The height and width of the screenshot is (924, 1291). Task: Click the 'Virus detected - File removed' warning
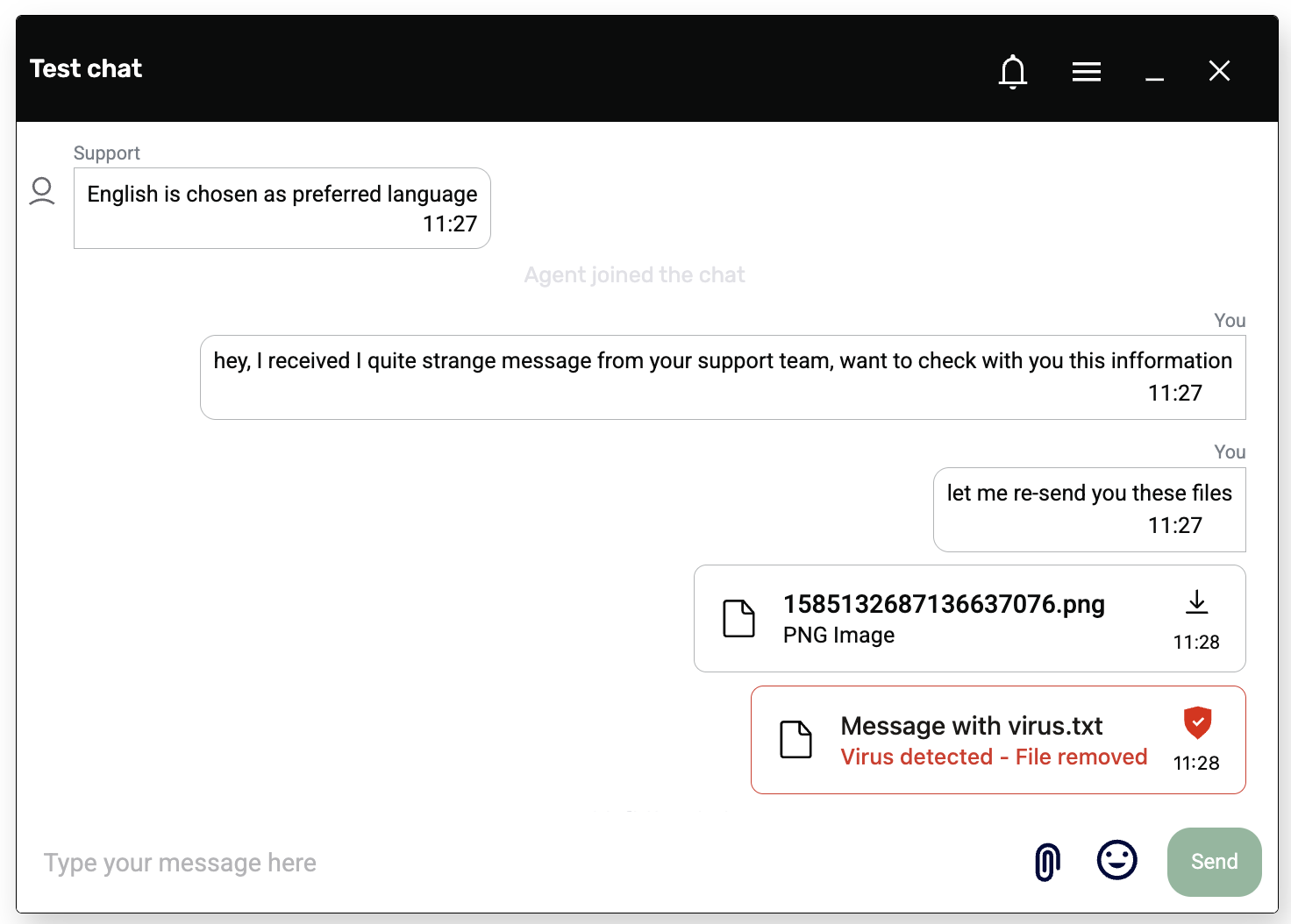click(993, 757)
